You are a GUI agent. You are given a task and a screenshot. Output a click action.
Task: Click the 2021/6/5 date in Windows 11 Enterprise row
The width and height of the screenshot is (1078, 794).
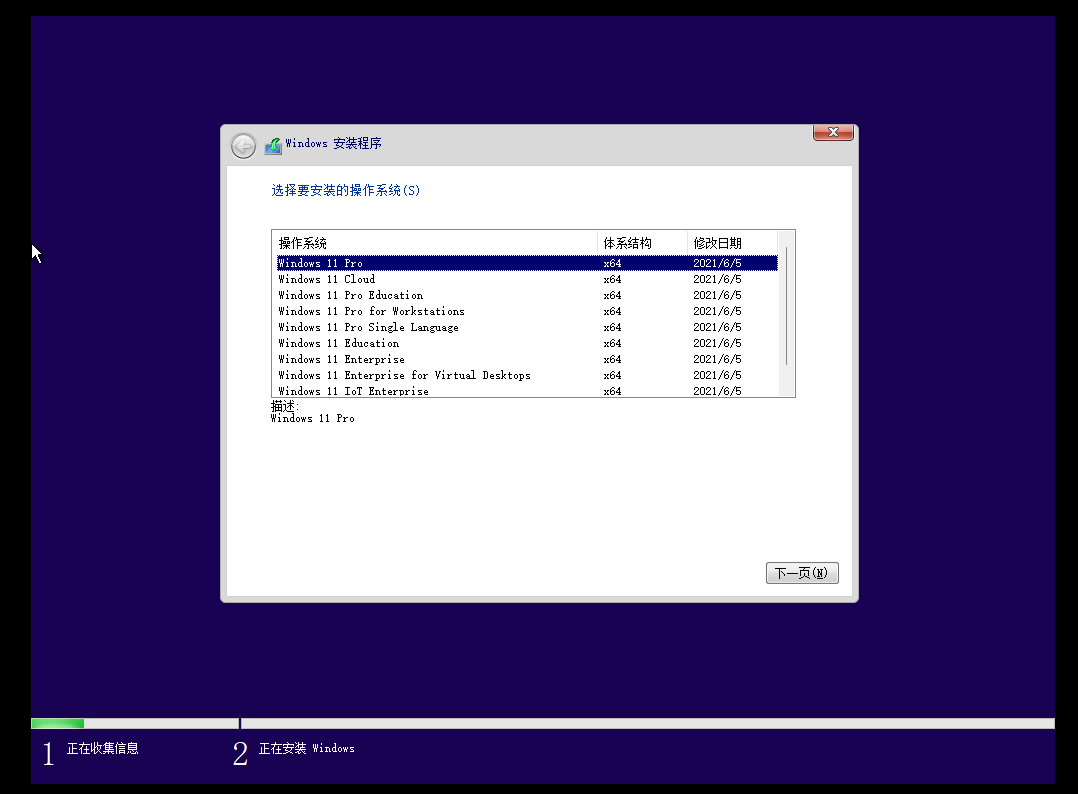(x=717, y=359)
